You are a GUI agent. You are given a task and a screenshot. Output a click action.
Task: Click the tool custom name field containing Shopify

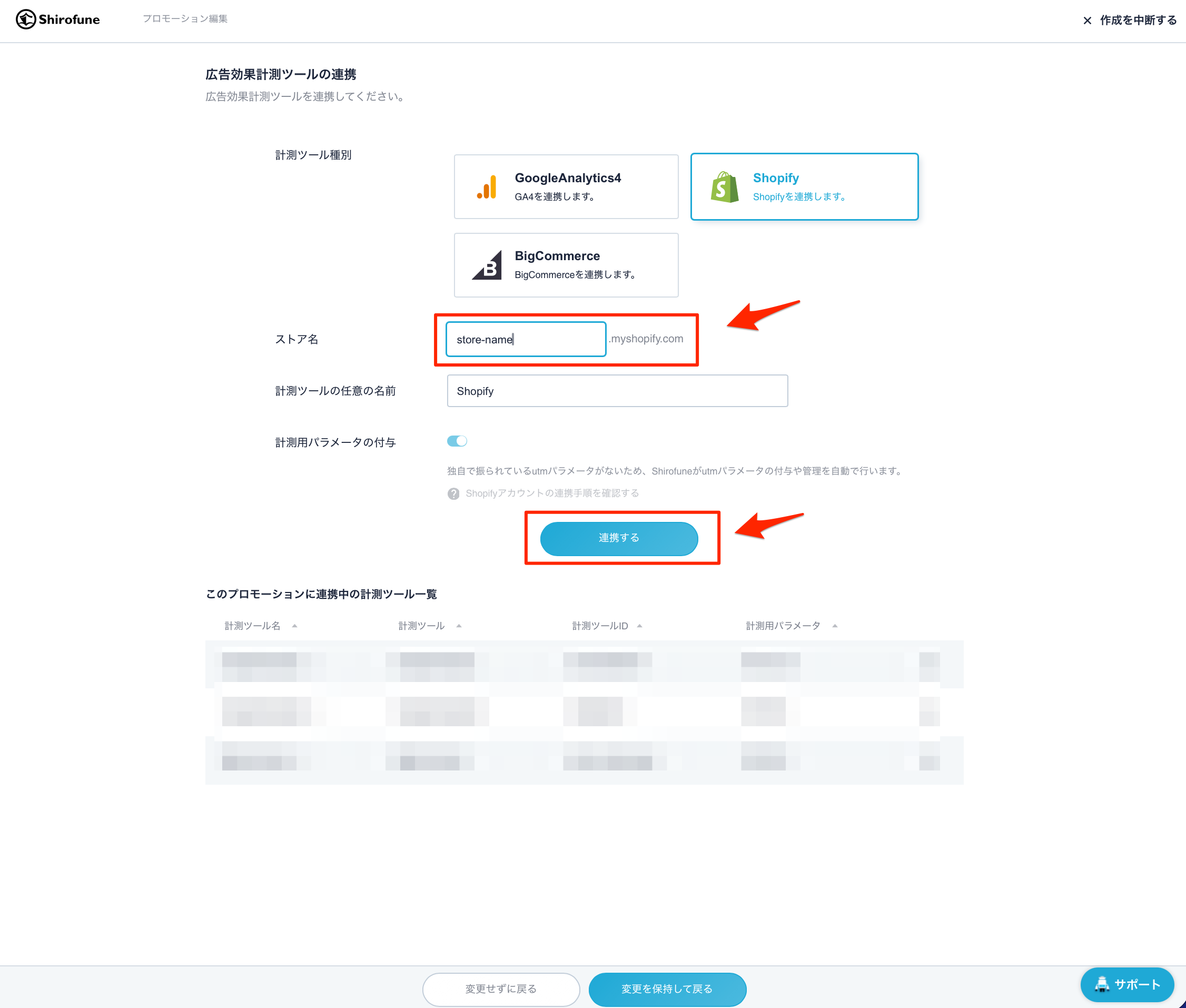click(617, 391)
